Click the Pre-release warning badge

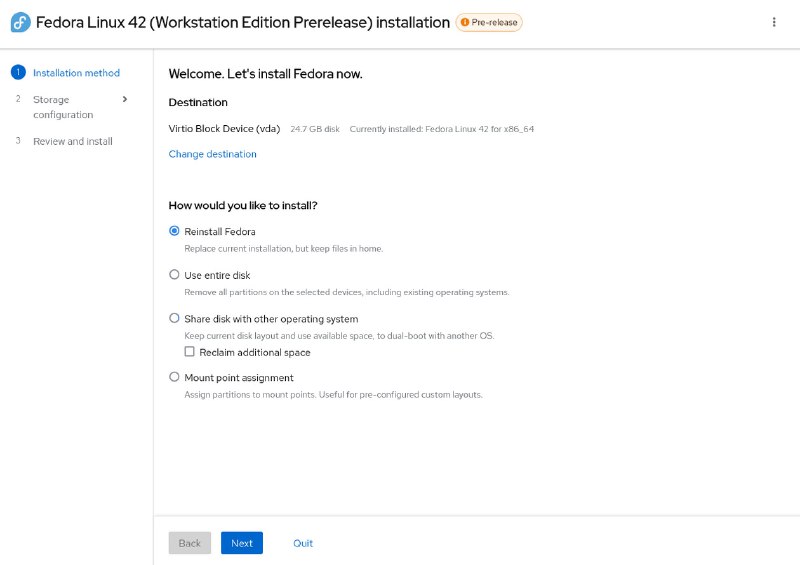489,22
